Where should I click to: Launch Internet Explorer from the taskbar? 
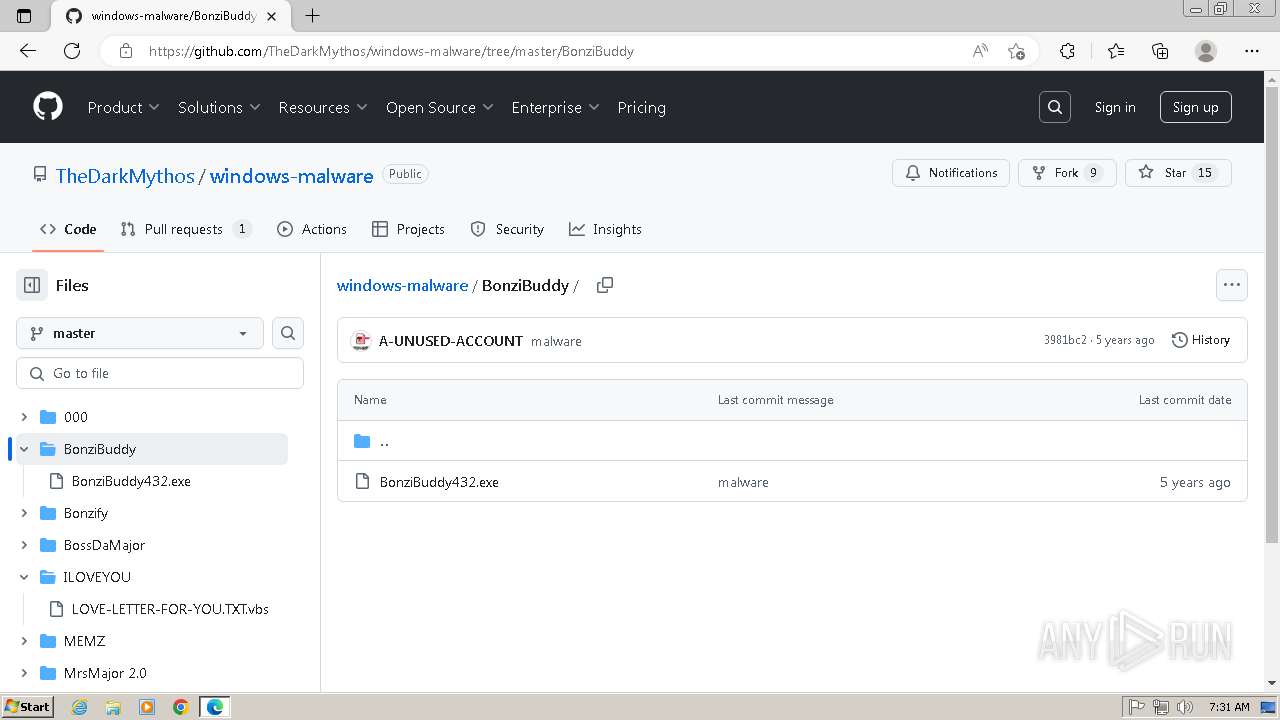tap(79, 707)
